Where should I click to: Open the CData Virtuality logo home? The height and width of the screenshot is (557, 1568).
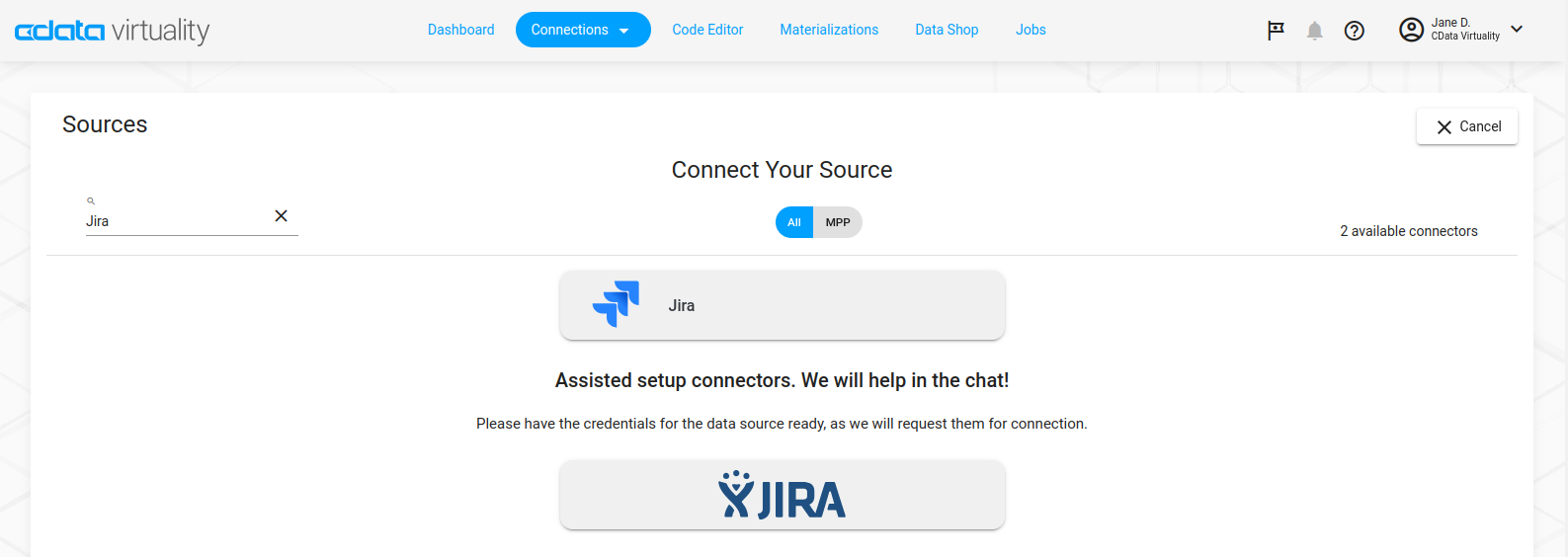coord(112,31)
